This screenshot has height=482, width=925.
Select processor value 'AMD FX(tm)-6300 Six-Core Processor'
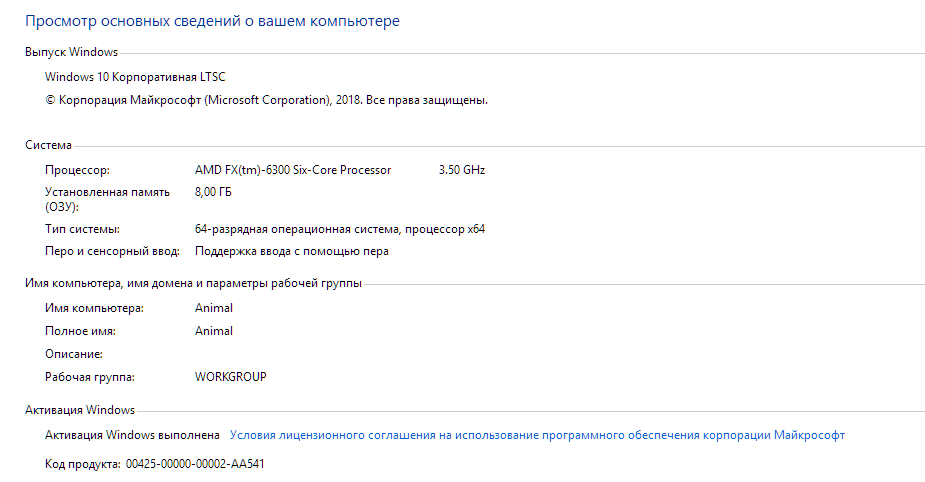pyautogui.click(x=293, y=170)
